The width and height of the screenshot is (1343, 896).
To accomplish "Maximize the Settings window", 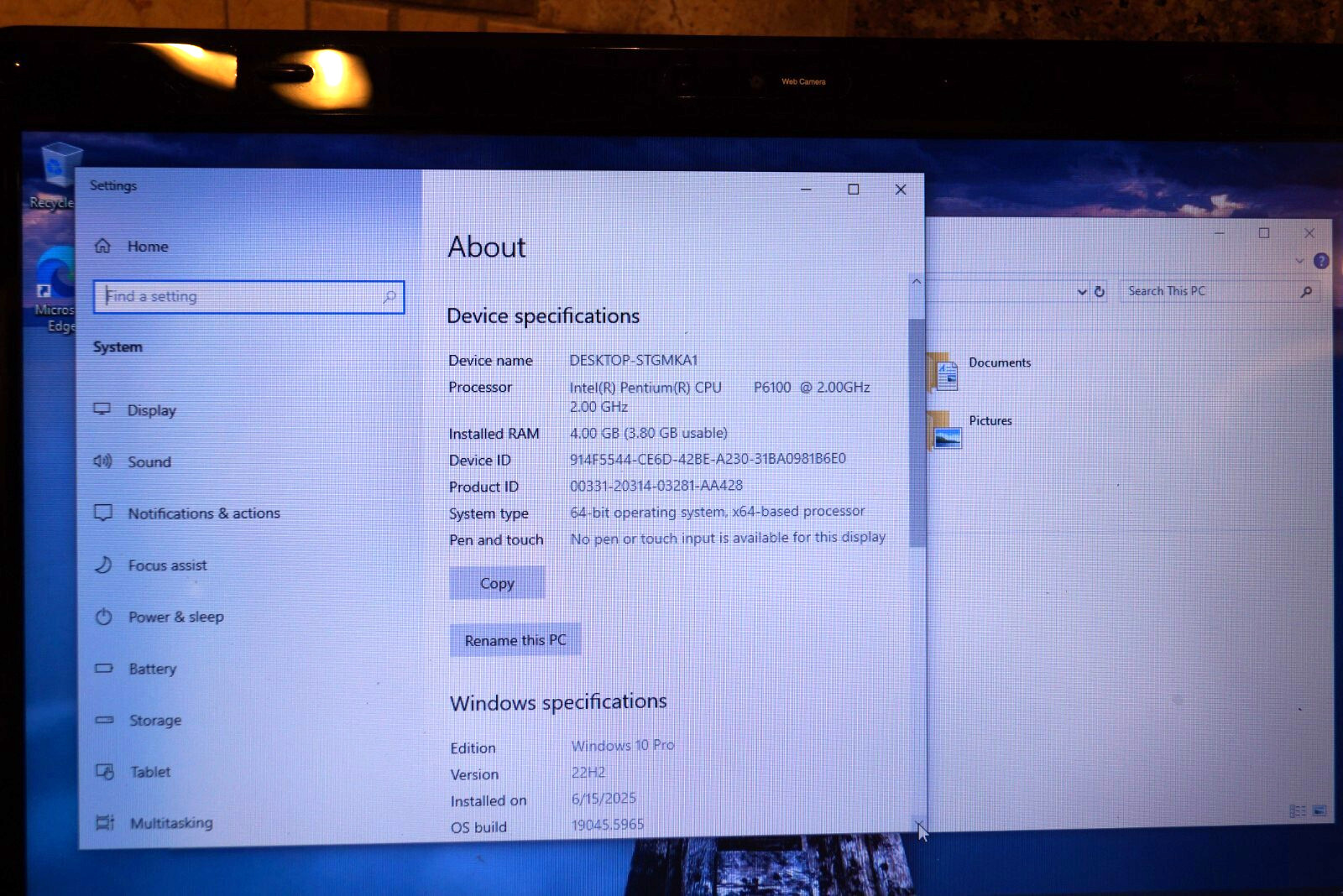I will 854,190.
